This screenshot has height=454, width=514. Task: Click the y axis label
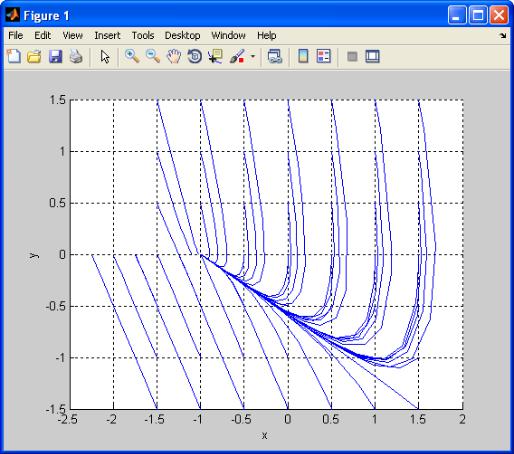(34, 255)
